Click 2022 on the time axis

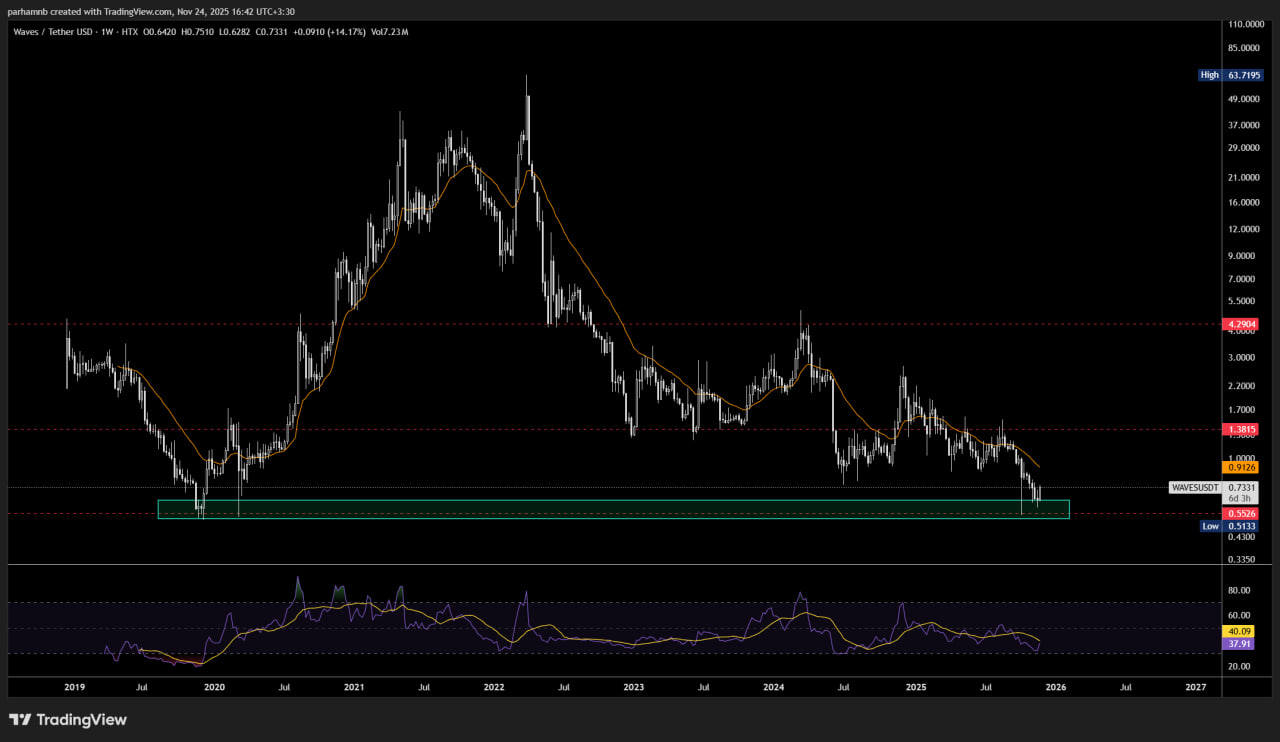tap(493, 687)
